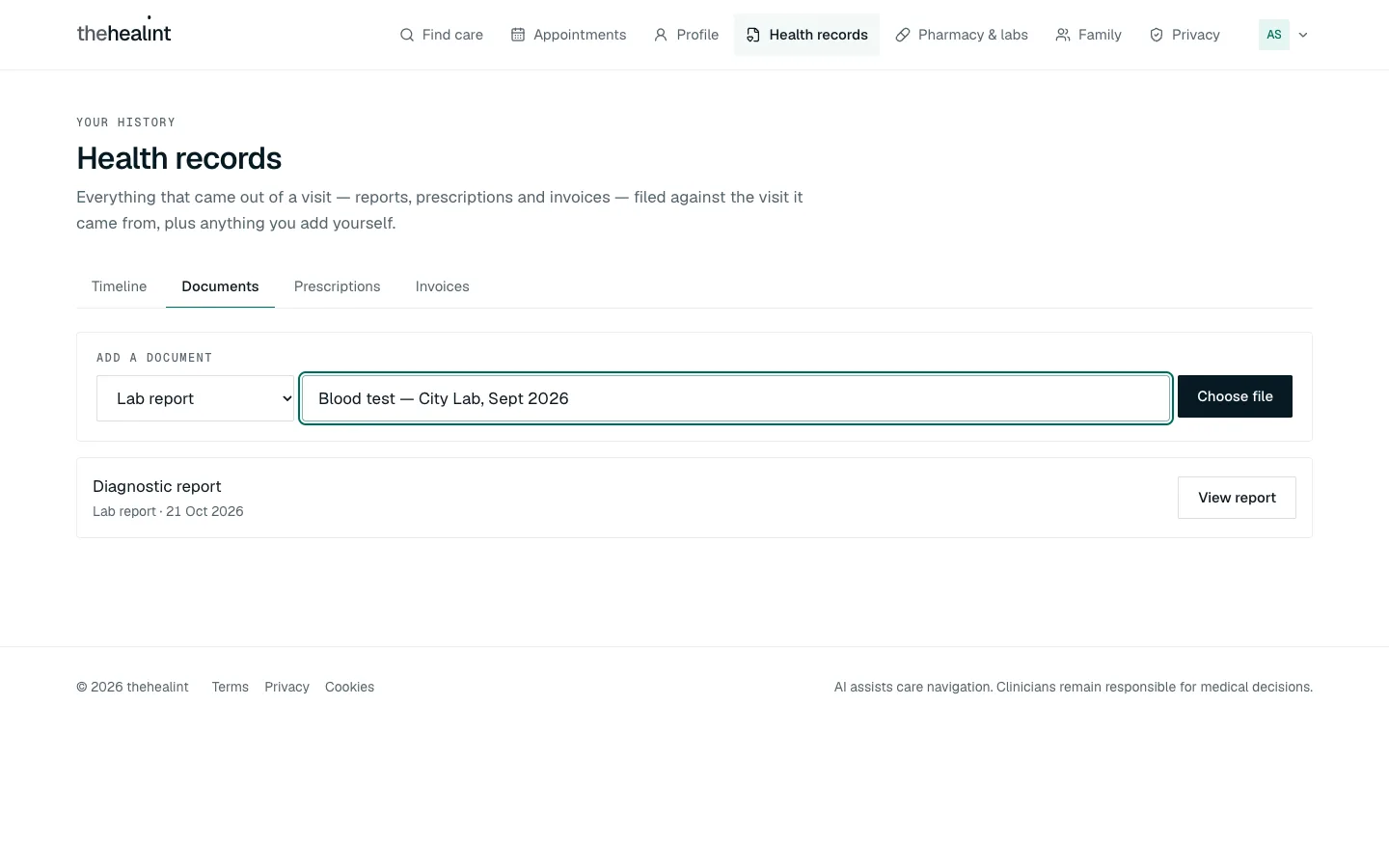Open the Invoices tab

pos(443,286)
